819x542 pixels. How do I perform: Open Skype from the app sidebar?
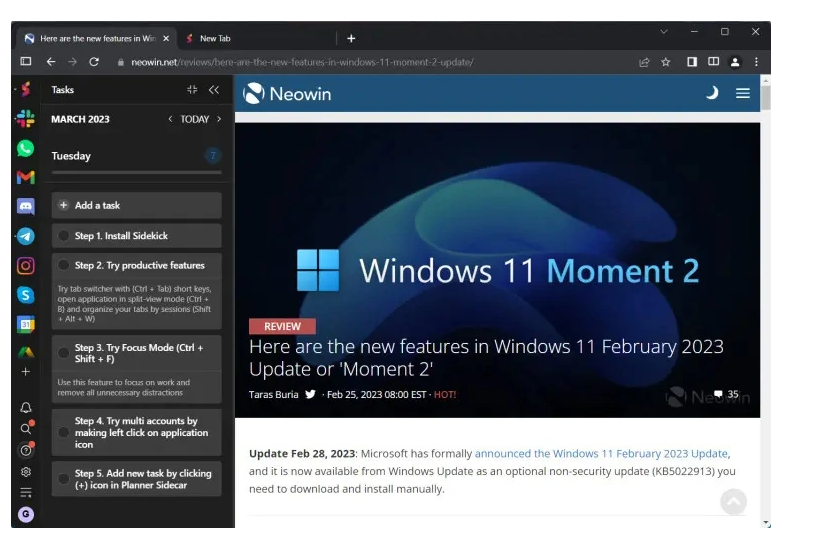click(26, 295)
